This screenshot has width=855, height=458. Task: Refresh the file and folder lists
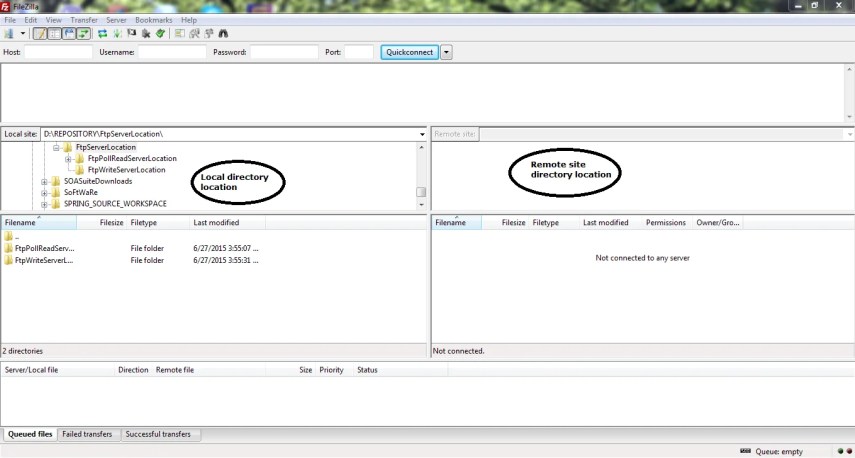pyautogui.click(x=103, y=34)
